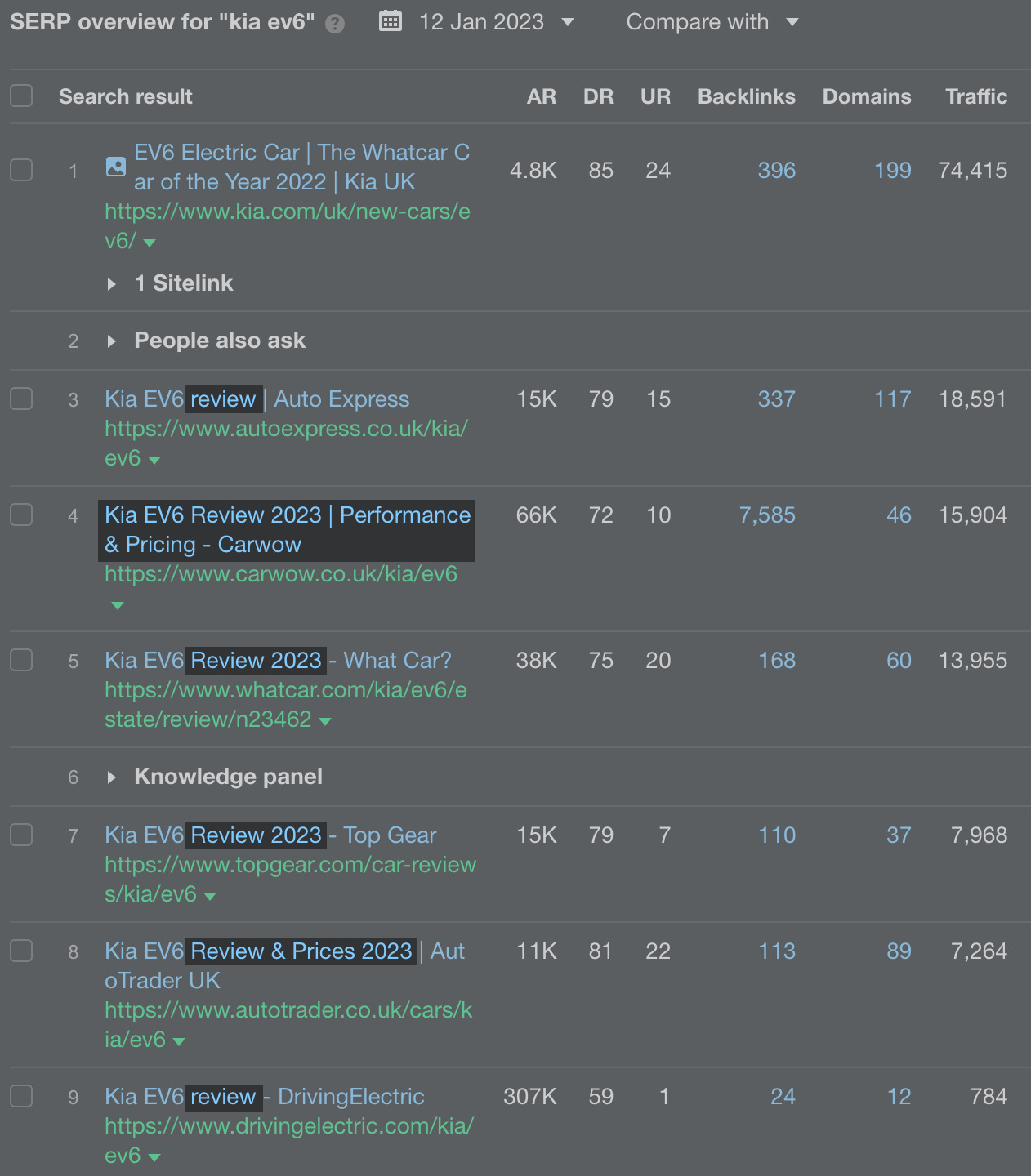Viewport: 1031px width, 1176px height.
Task: Open the Compare with dropdown
Action: (712, 22)
